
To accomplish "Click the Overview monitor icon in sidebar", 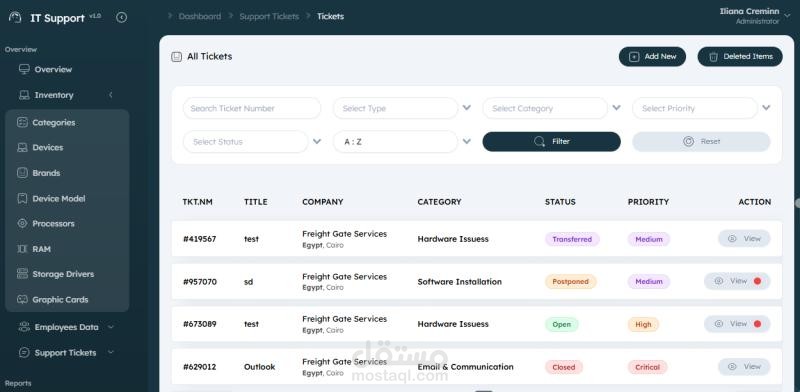I will tap(24, 69).
